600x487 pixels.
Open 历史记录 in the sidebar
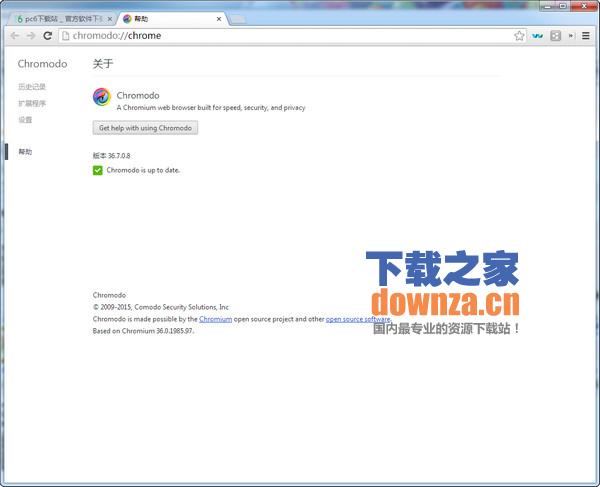pos(32,86)
